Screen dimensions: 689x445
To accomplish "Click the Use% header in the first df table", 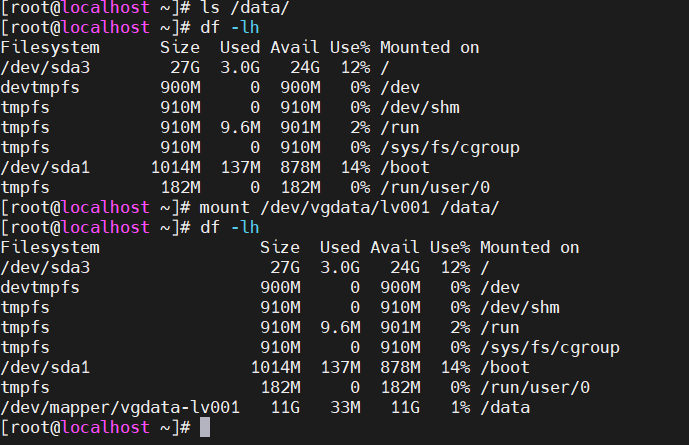I will click(345, 47).
